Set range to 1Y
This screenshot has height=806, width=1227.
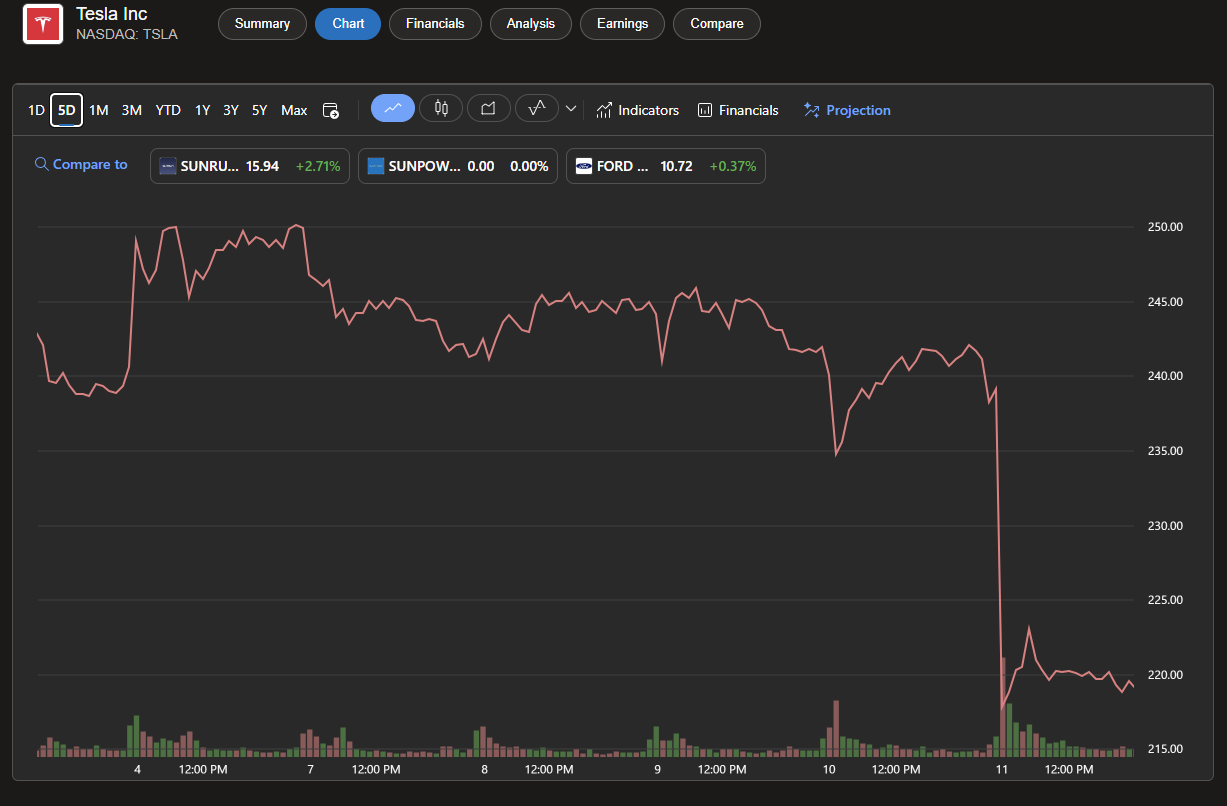point(202,110)
